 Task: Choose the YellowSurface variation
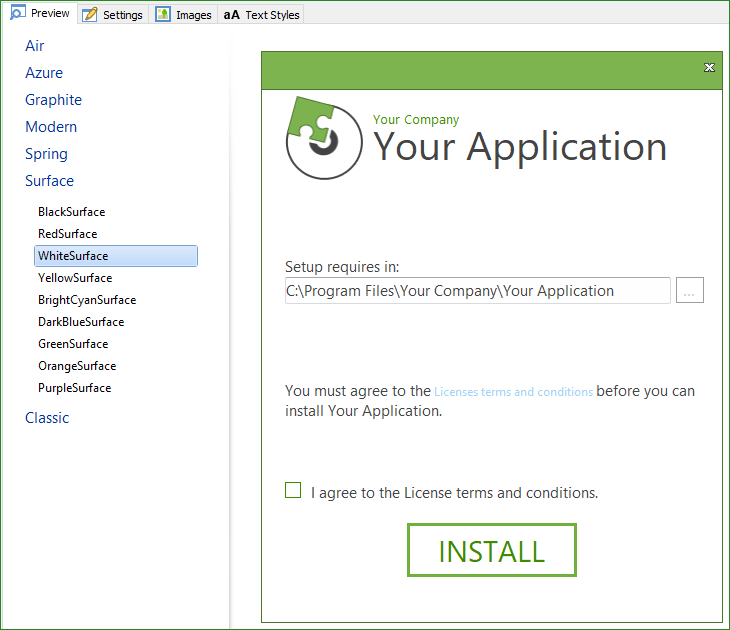(x=75, y=278)
